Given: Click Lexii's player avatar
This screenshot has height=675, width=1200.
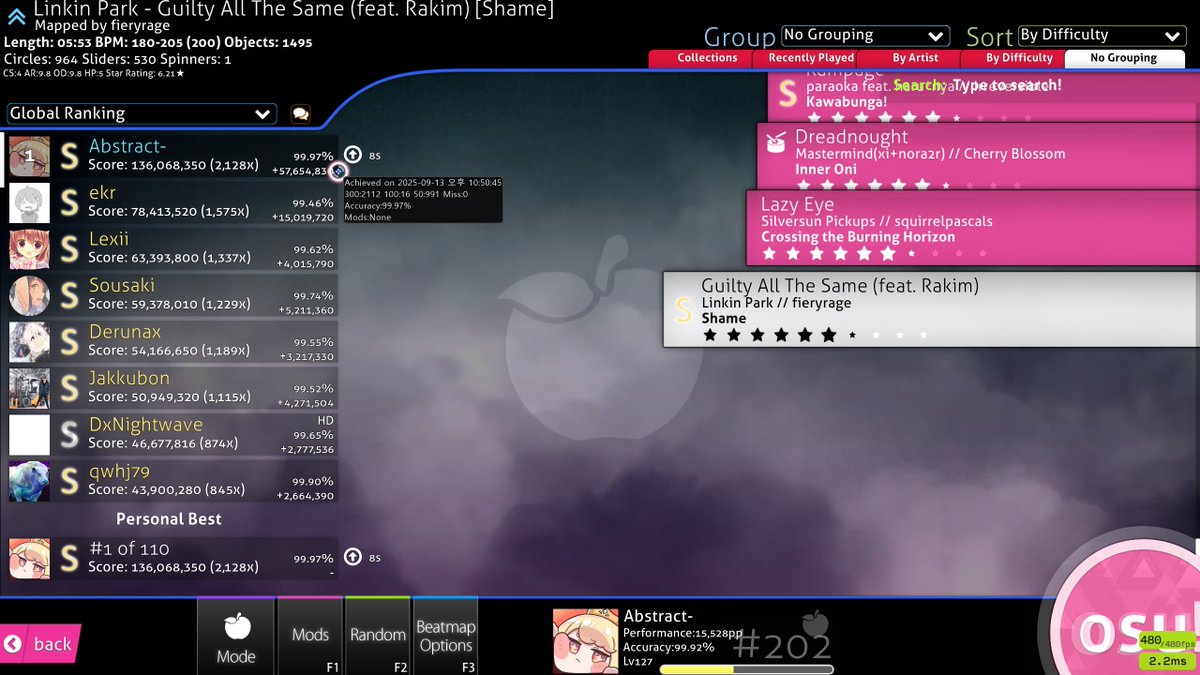Looking at the screenshot, I should [29, 250].
